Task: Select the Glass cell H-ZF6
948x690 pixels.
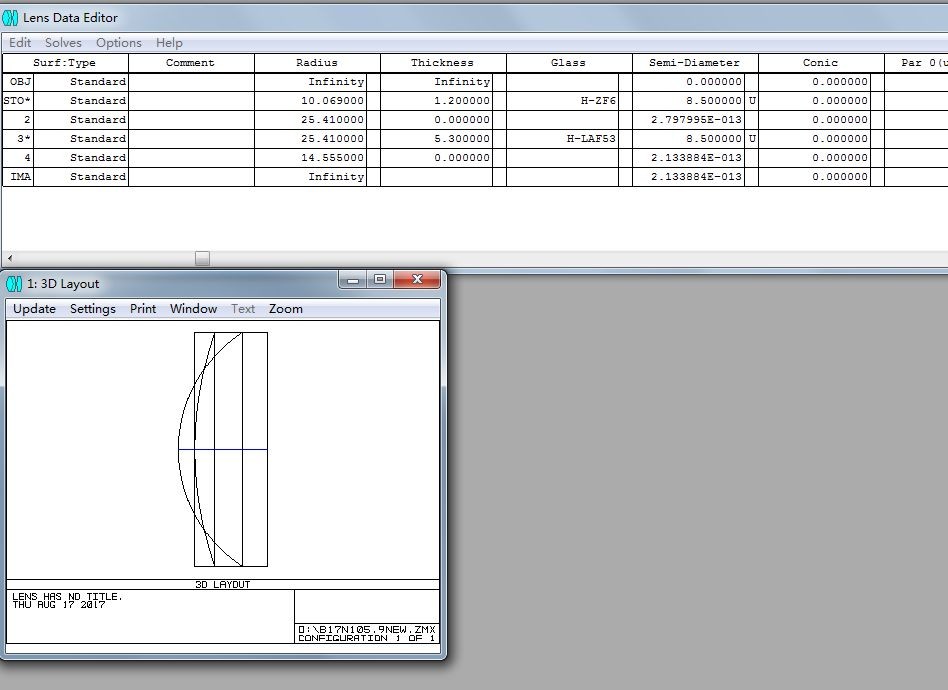Action: tap(562, 101)
